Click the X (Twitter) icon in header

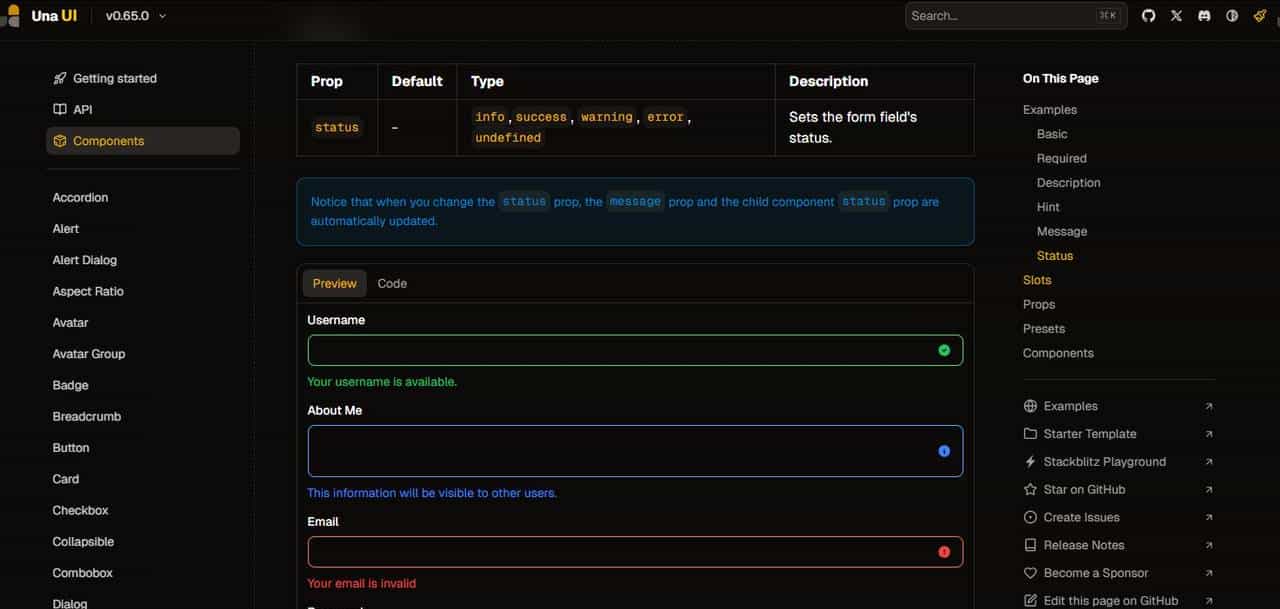(x=1176, y=16)
